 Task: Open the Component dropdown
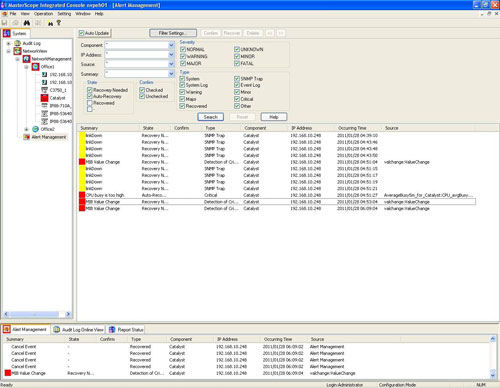pyautogui.click(x=171, y=45)
